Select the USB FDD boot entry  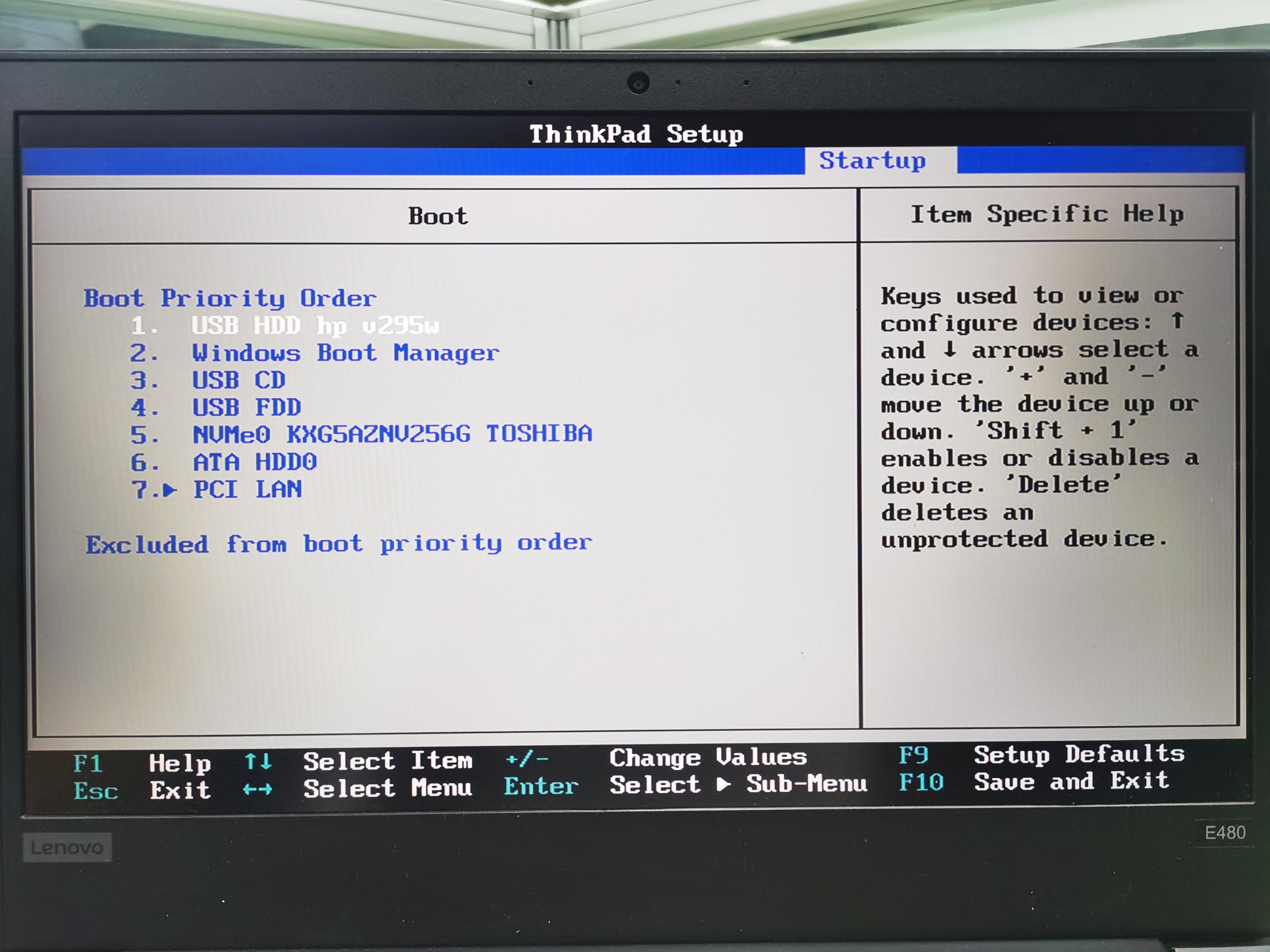247,407
